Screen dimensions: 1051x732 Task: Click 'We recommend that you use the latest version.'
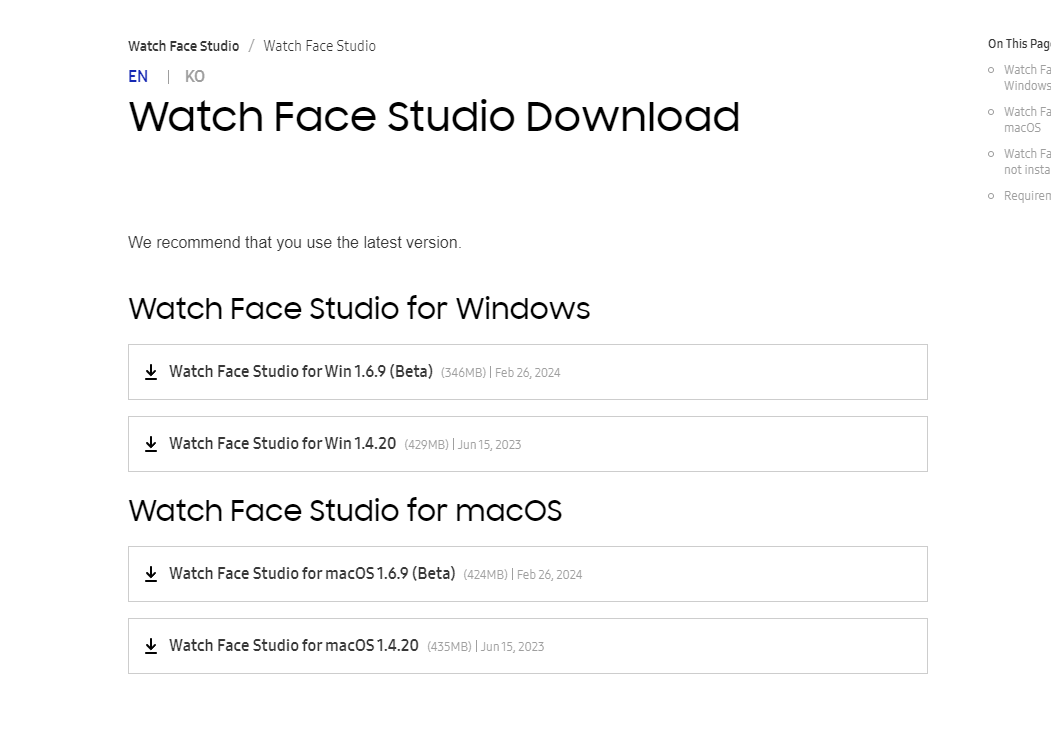click(295, 243)
